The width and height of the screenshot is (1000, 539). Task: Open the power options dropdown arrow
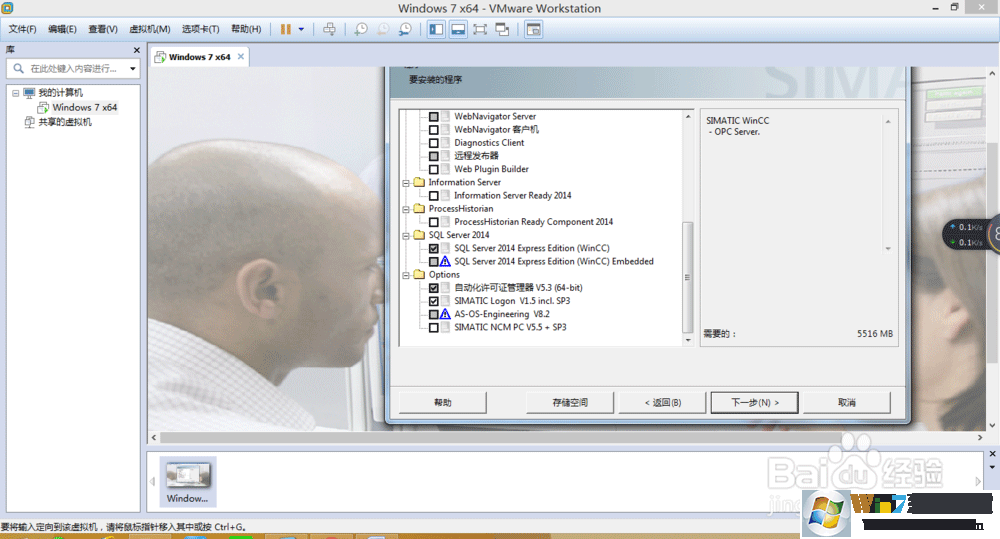click(301, 29)
